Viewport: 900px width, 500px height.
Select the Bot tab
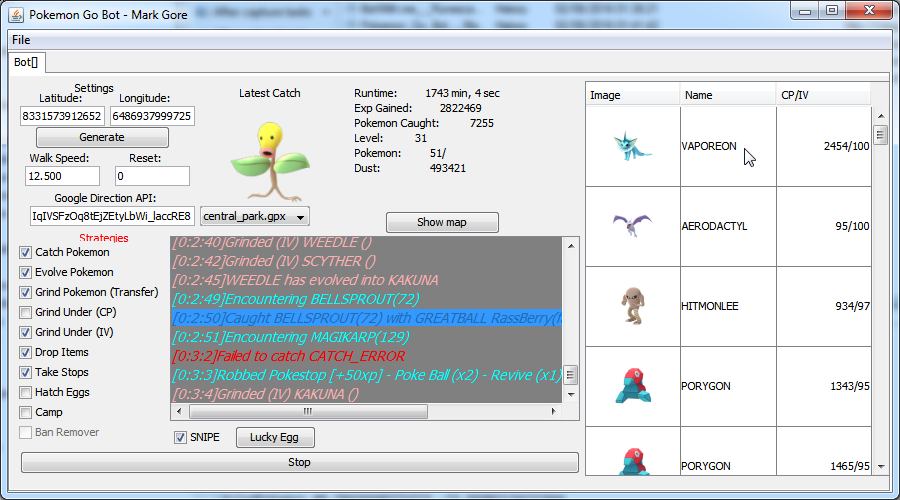click(25, 62)
